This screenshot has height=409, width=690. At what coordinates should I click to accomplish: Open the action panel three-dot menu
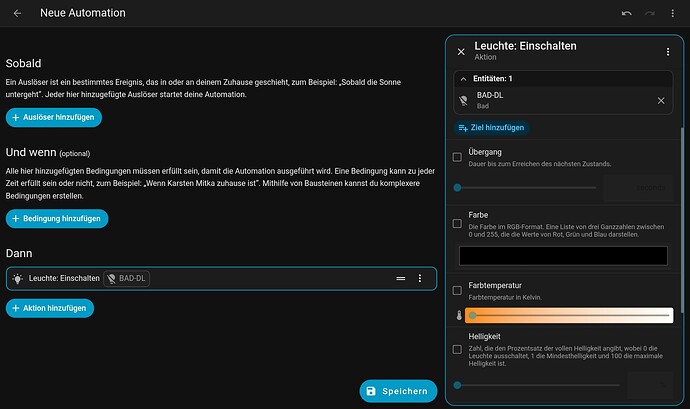pos(668,52)
